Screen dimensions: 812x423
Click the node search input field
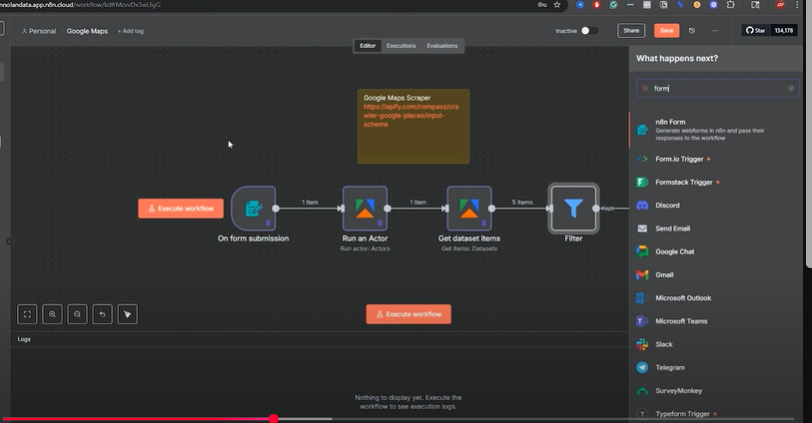coord(717,89)
